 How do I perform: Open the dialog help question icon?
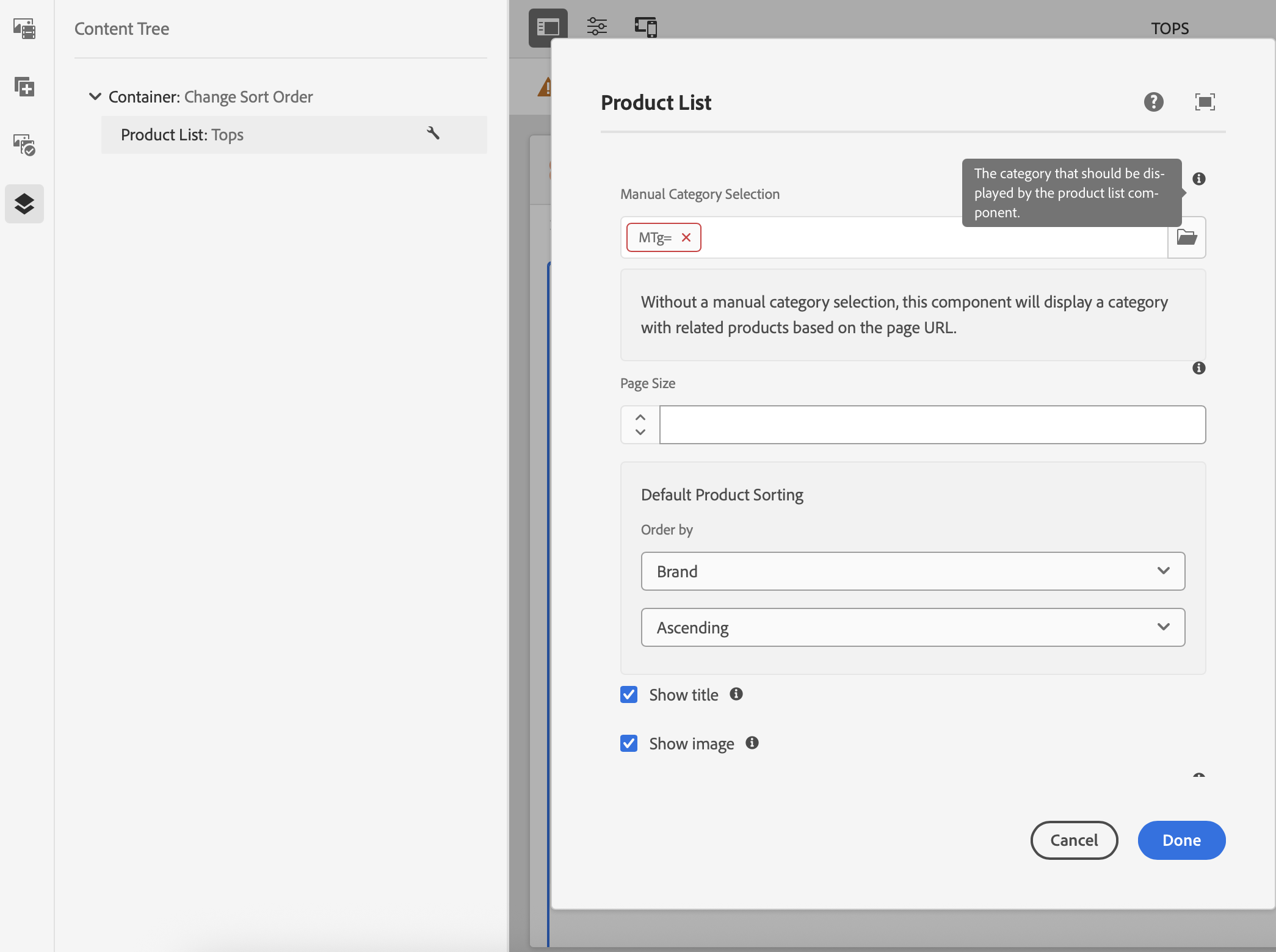coord(1153,102)
